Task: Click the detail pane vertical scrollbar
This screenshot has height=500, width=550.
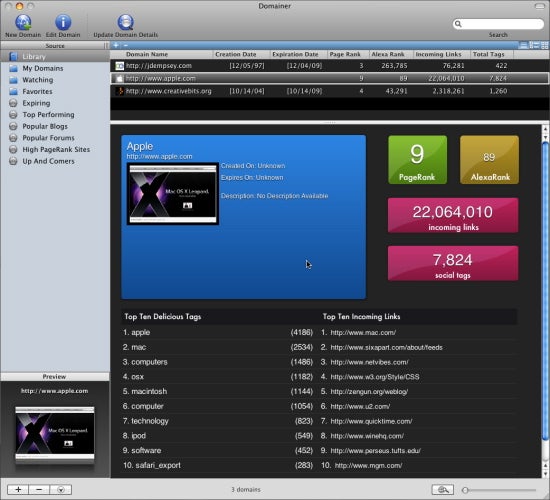Action: coord(545,291)
